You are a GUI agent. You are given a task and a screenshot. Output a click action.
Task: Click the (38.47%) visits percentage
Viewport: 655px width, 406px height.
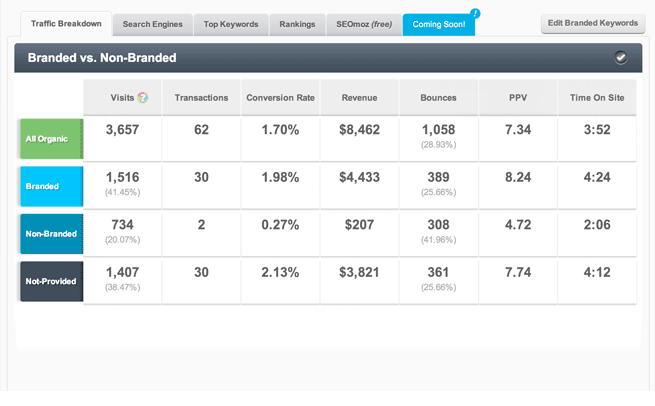click(122, 287)
